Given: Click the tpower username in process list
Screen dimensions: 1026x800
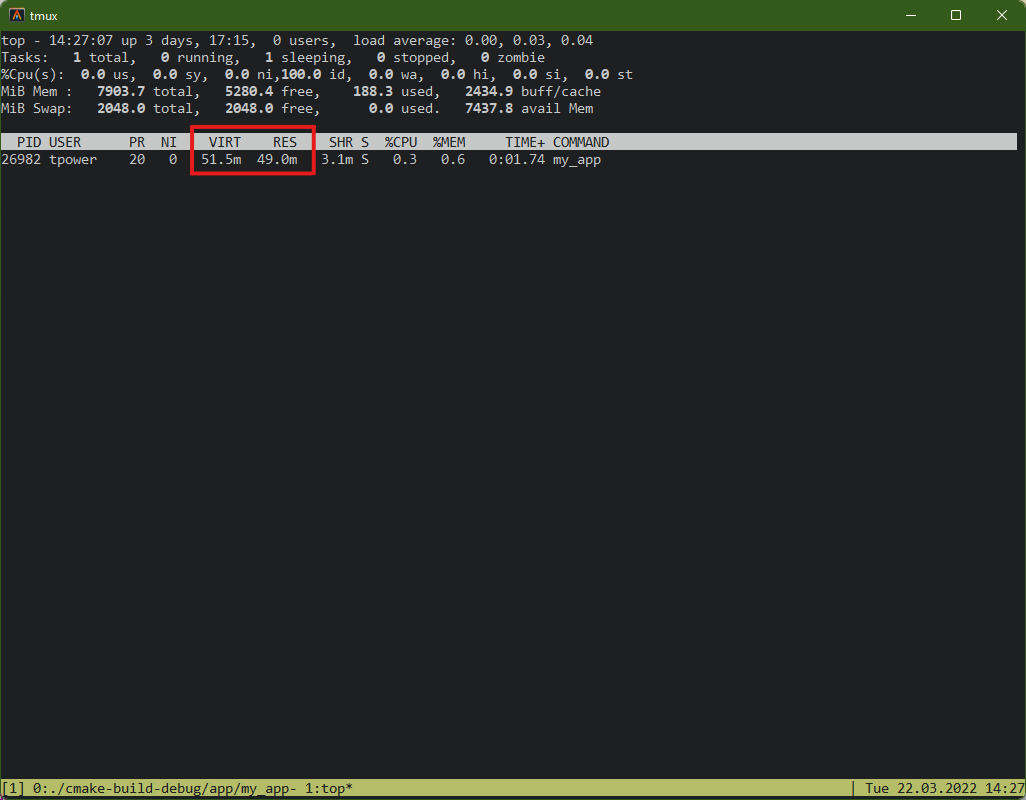Looking at the screenshot, I should [x=72, y=159].
